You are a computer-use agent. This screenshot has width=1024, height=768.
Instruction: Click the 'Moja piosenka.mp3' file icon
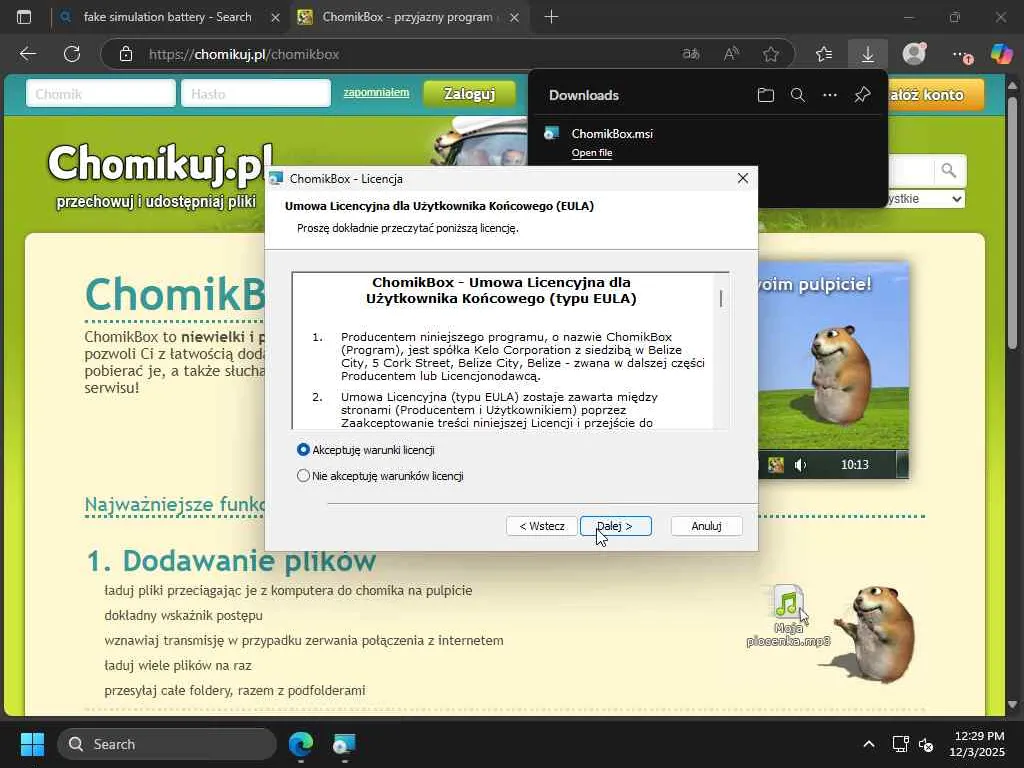tap(788, 616)
